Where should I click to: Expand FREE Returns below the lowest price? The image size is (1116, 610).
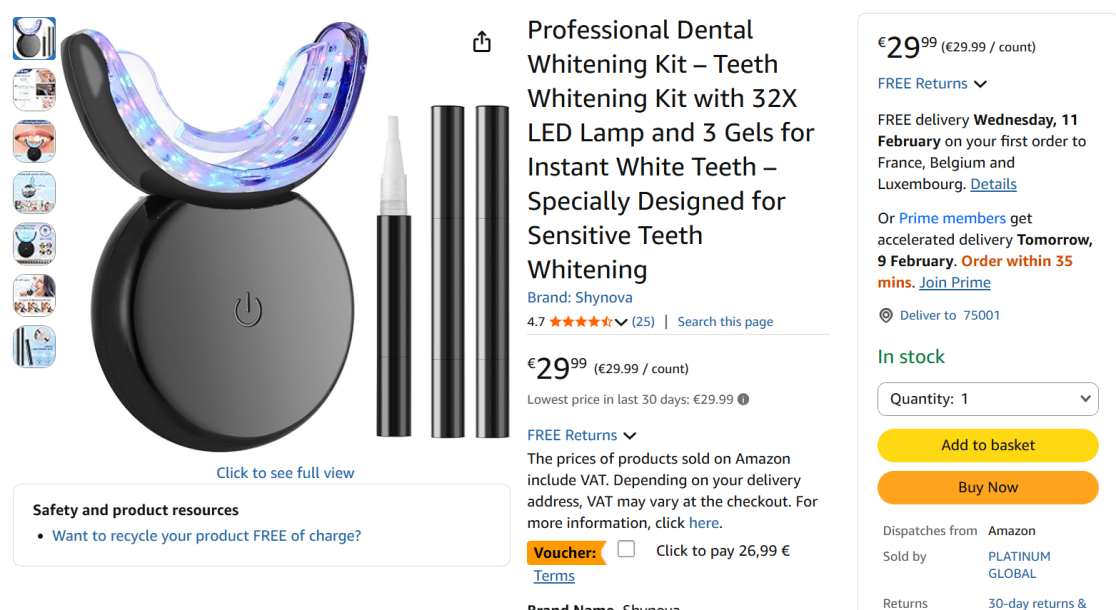point(581,436)
